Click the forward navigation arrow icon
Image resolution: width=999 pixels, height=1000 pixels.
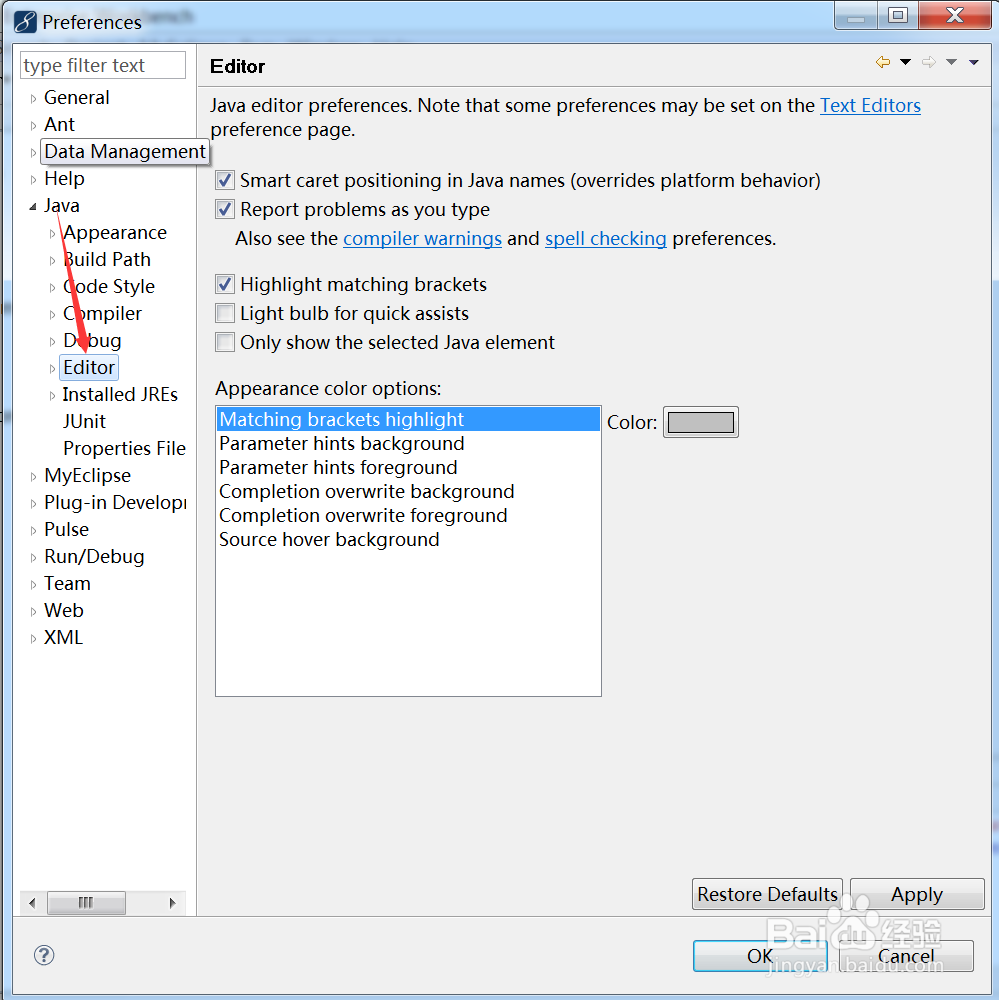[929, 62]
